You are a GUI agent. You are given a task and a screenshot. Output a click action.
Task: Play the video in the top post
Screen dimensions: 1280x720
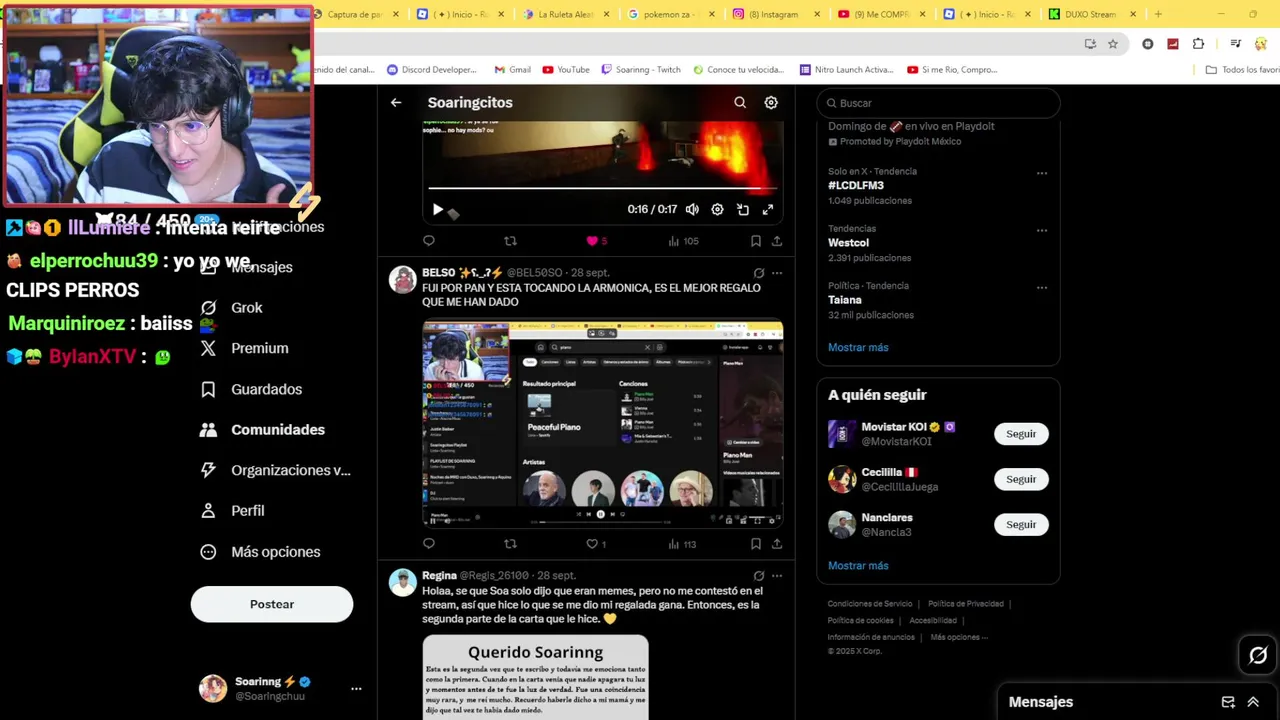(437, 210)
